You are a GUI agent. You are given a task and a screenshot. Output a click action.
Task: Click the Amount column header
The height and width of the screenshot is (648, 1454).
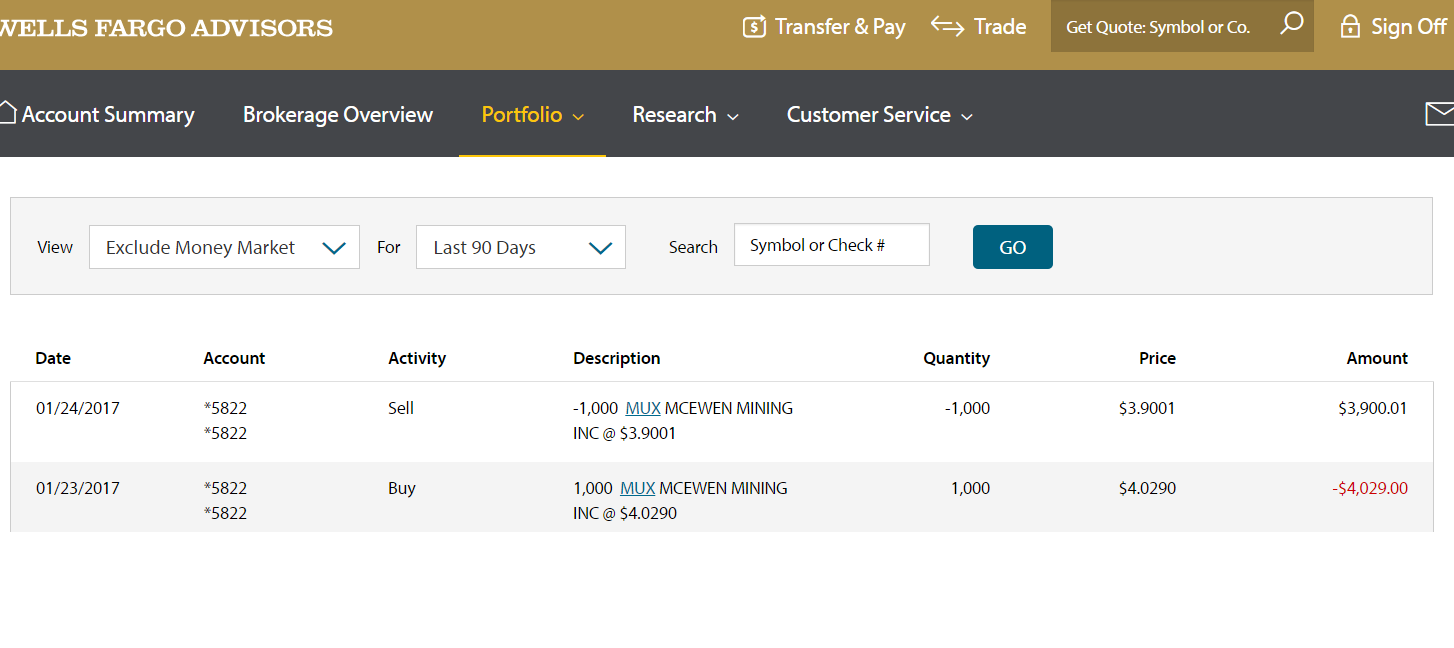tap(1376, 358)
